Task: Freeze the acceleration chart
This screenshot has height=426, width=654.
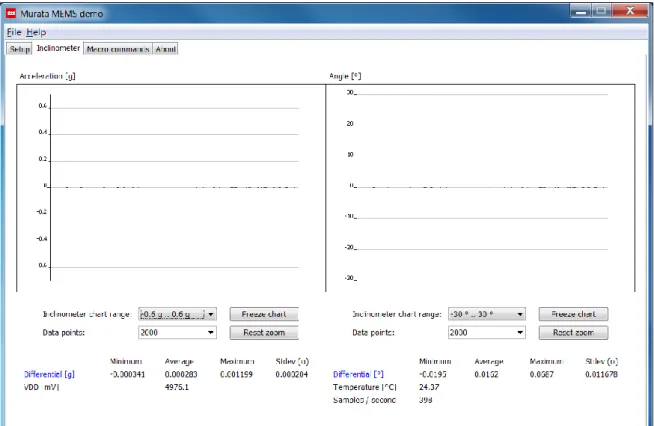Action: (264, 314)
